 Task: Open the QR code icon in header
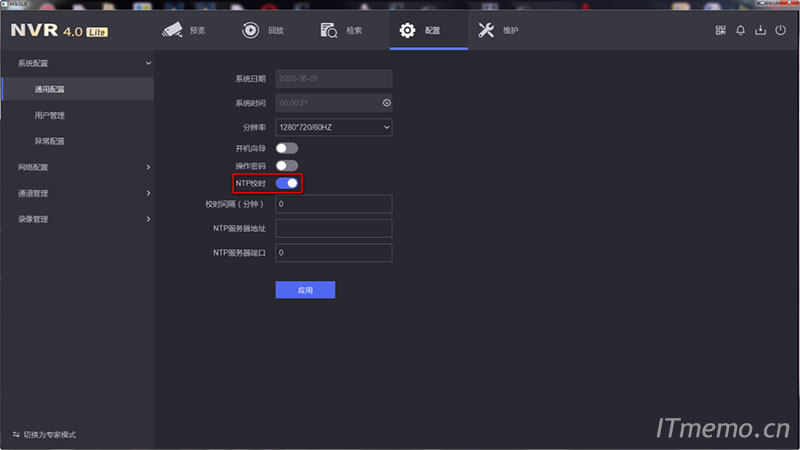point(720,30)
